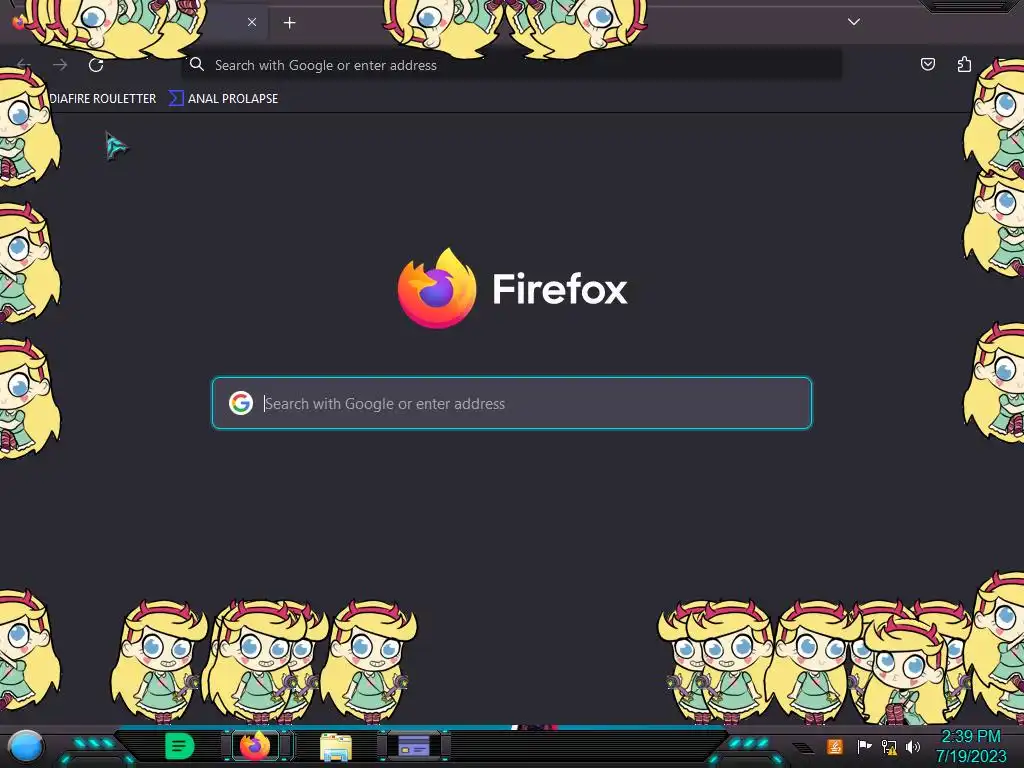Click the Google logo in search box

pos(241,403)
